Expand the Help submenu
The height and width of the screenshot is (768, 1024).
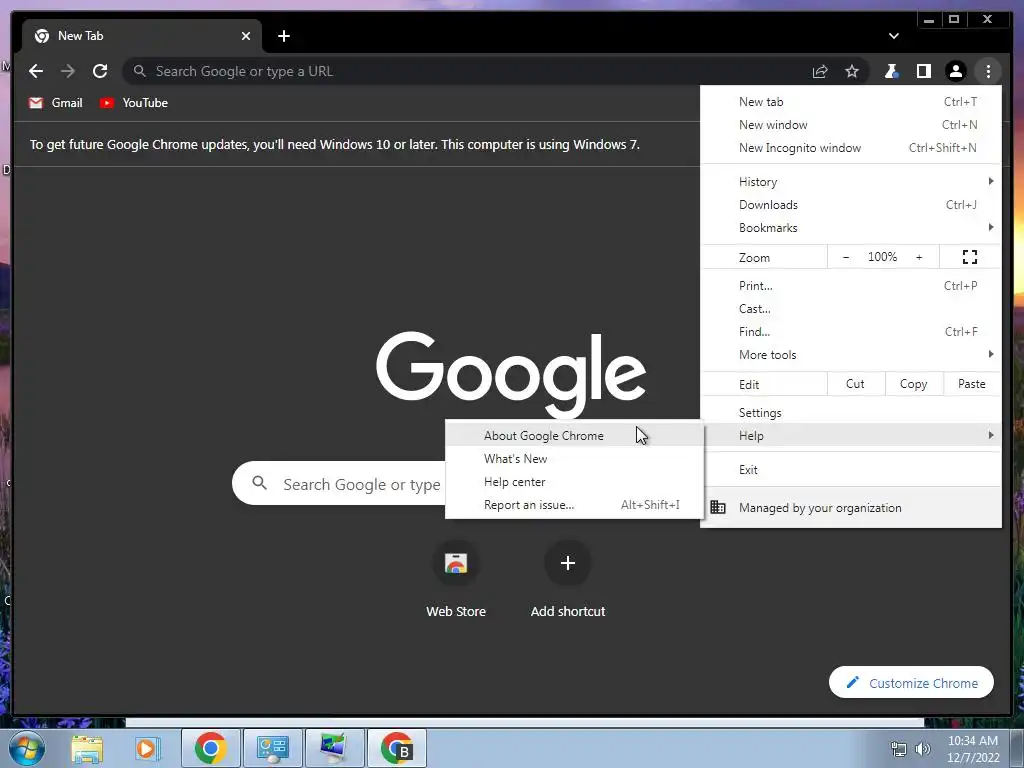[851, 436]
